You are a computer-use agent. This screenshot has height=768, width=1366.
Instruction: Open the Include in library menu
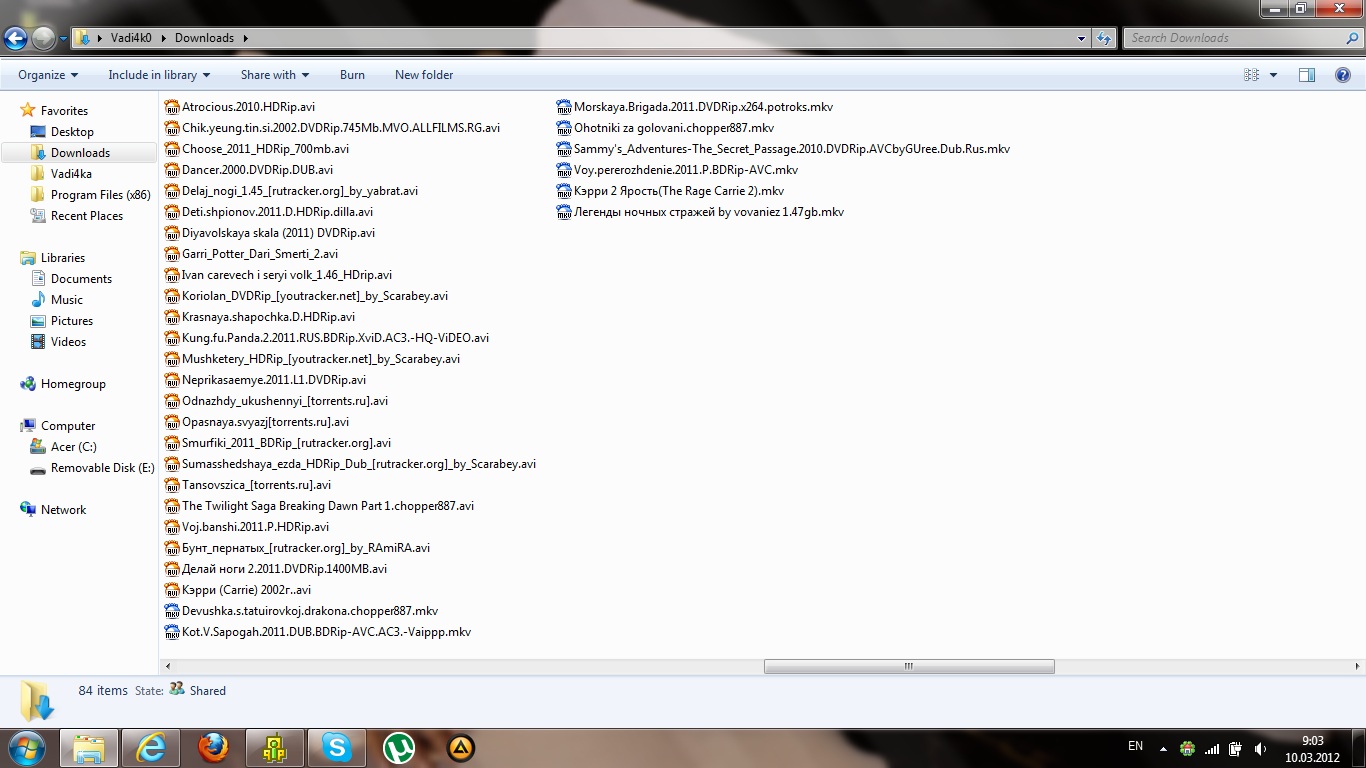(x=159, y=75)
